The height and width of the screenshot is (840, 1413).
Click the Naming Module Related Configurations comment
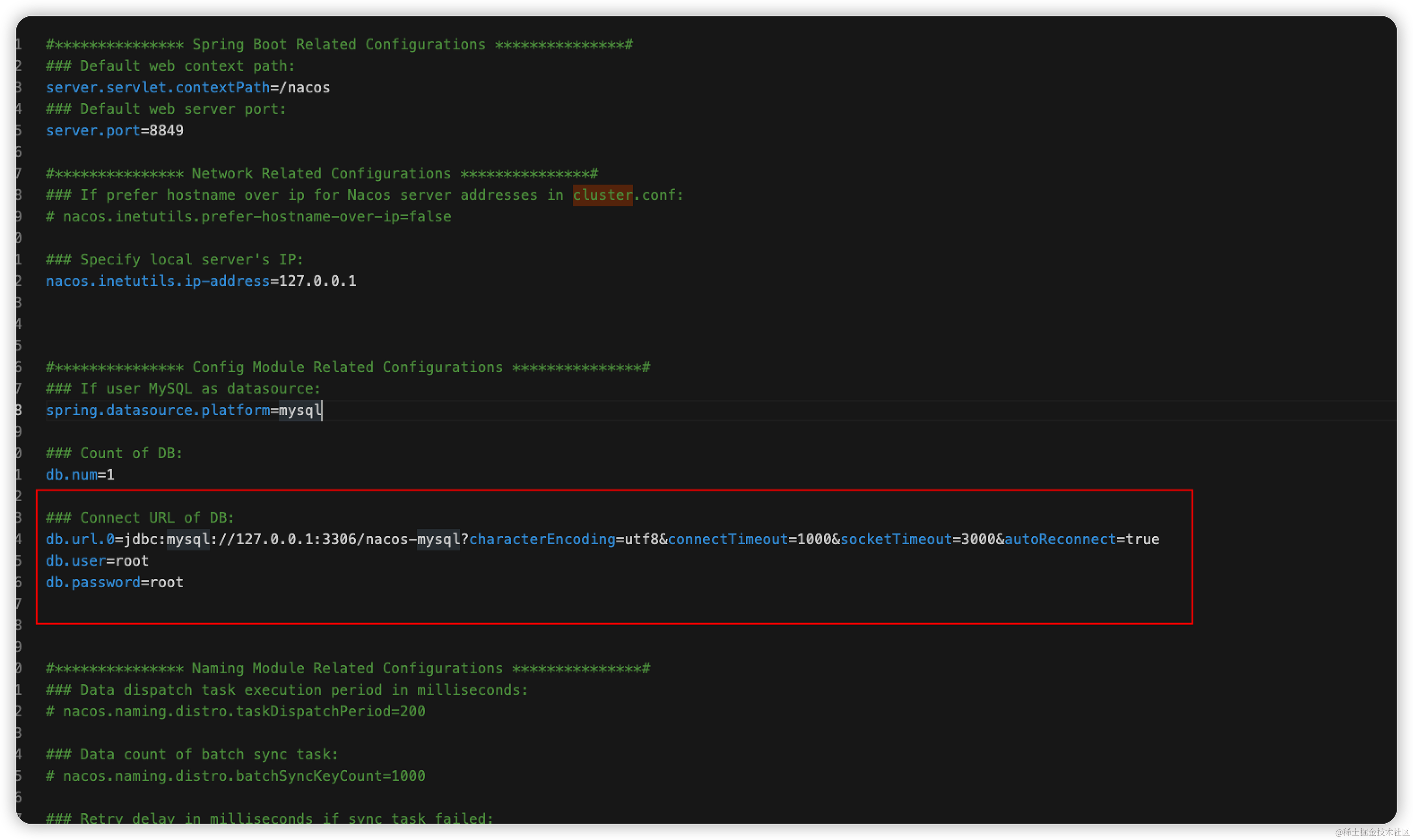pyautogui.click(x=347, y=669)
